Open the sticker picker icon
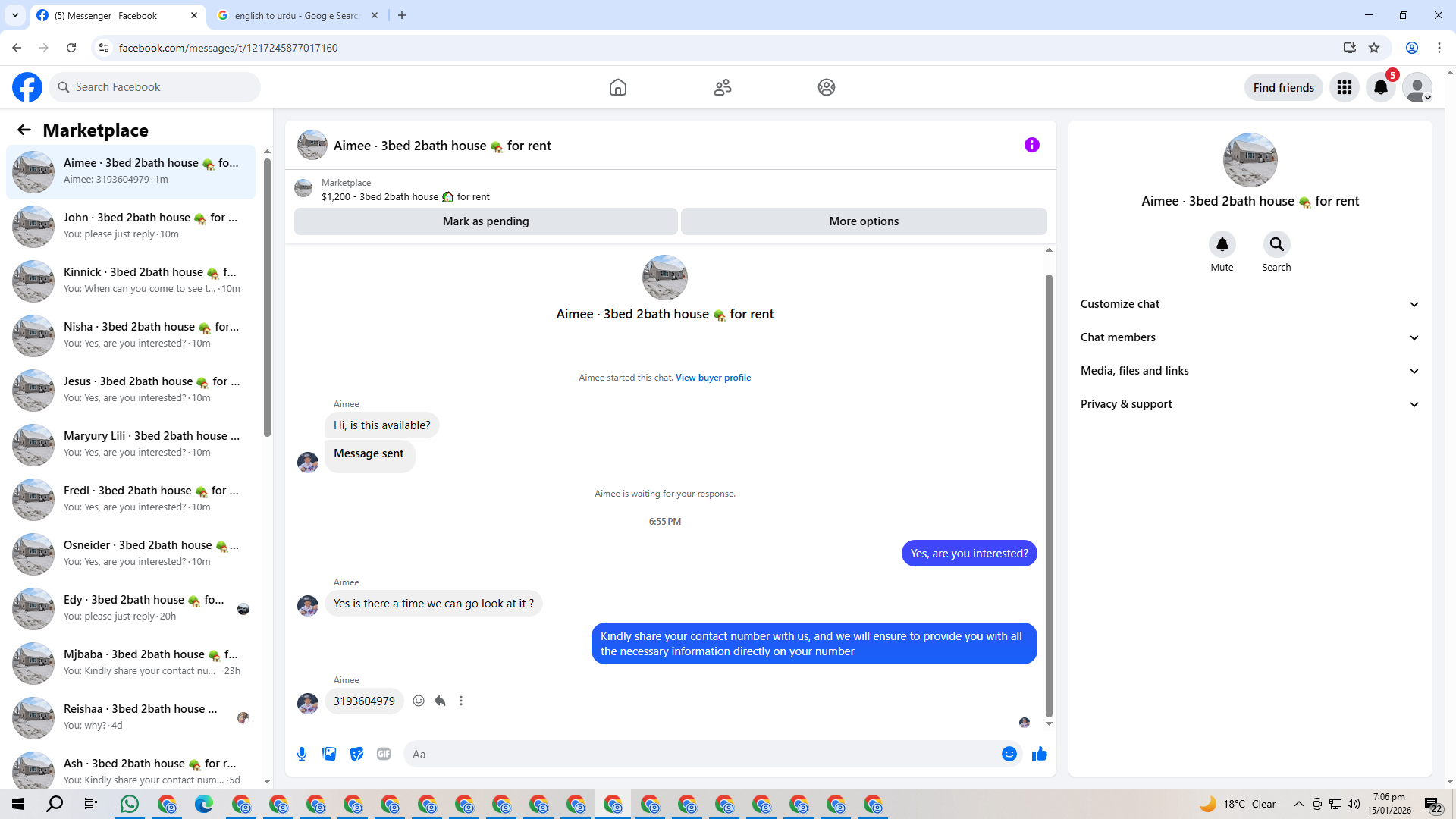Screen dimensions: 1456x819 pyautogui.click(x=356, y=754)
